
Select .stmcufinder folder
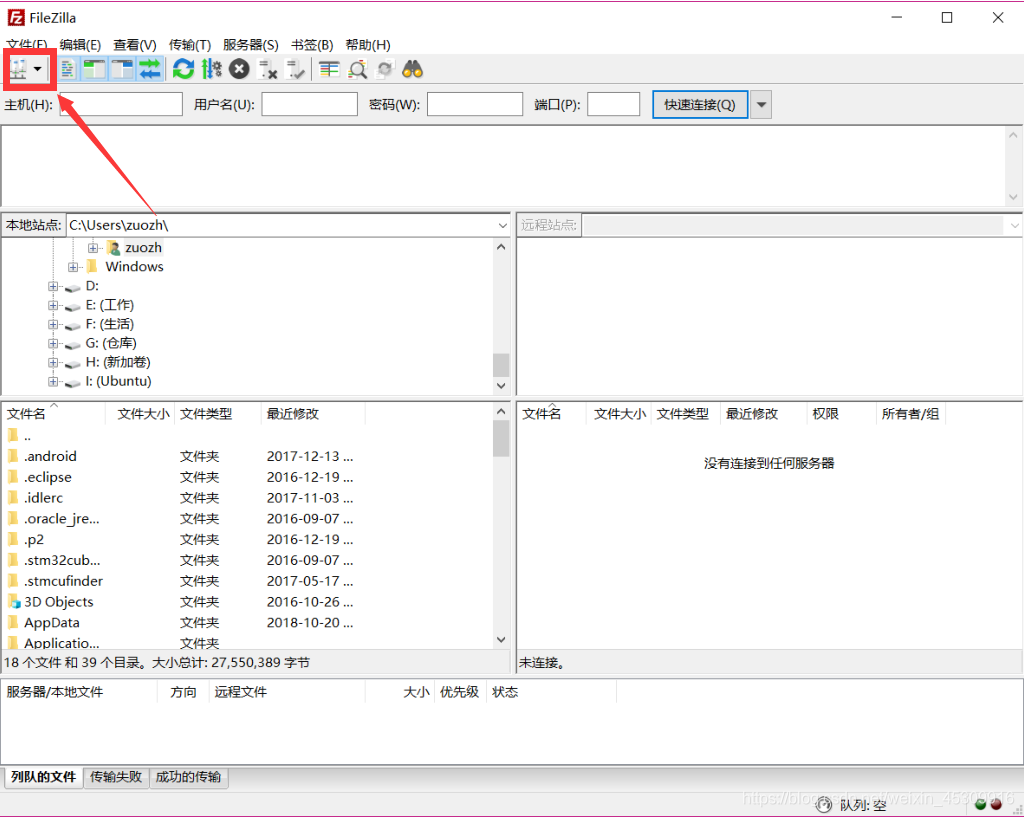pos(63,581)
